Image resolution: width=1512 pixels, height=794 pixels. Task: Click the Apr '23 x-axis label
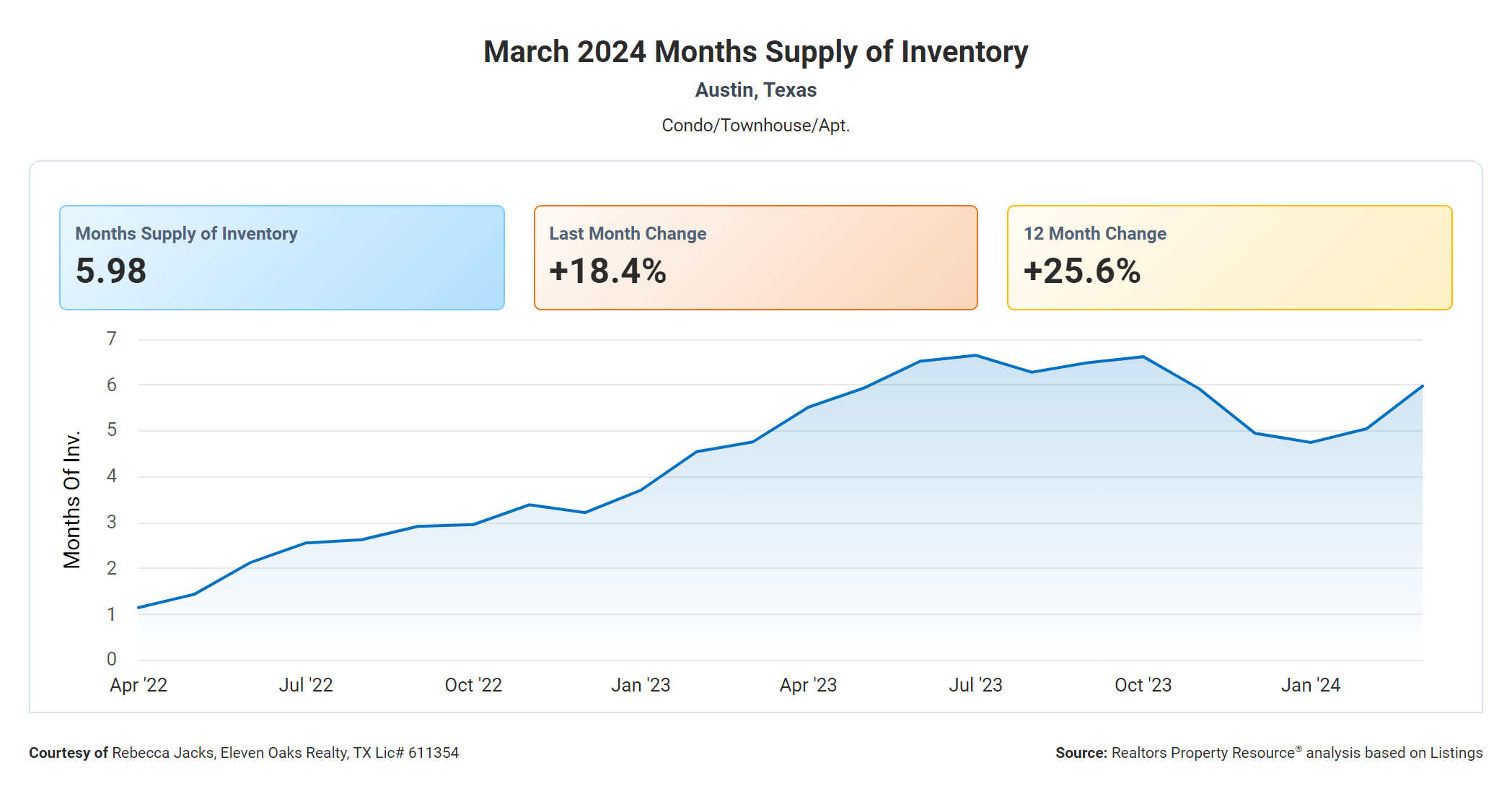[808, 685]
